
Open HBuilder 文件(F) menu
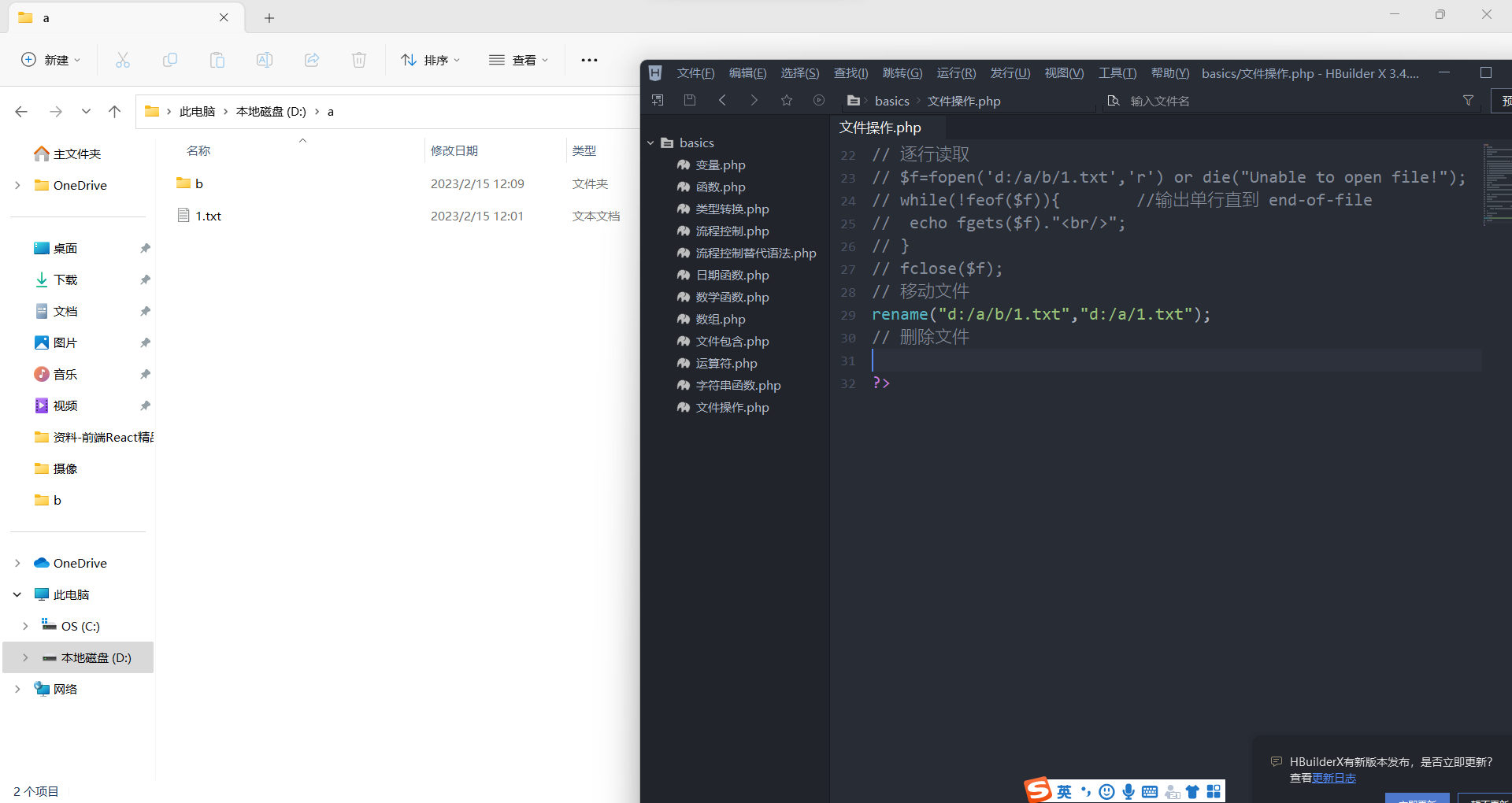pos(695,73)
